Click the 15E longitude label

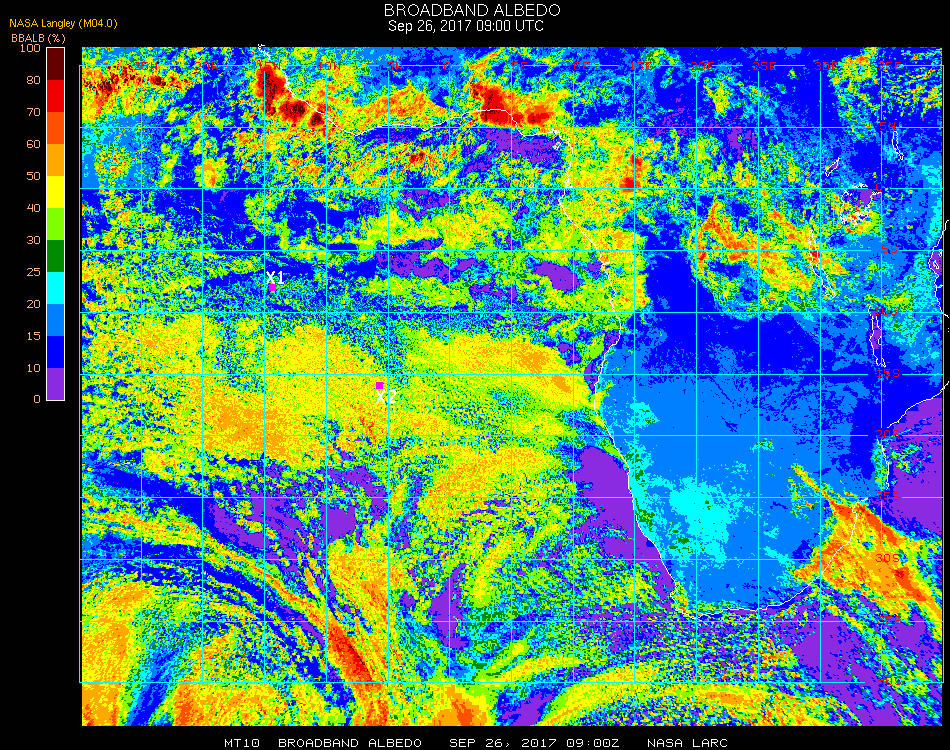(640, 66)
